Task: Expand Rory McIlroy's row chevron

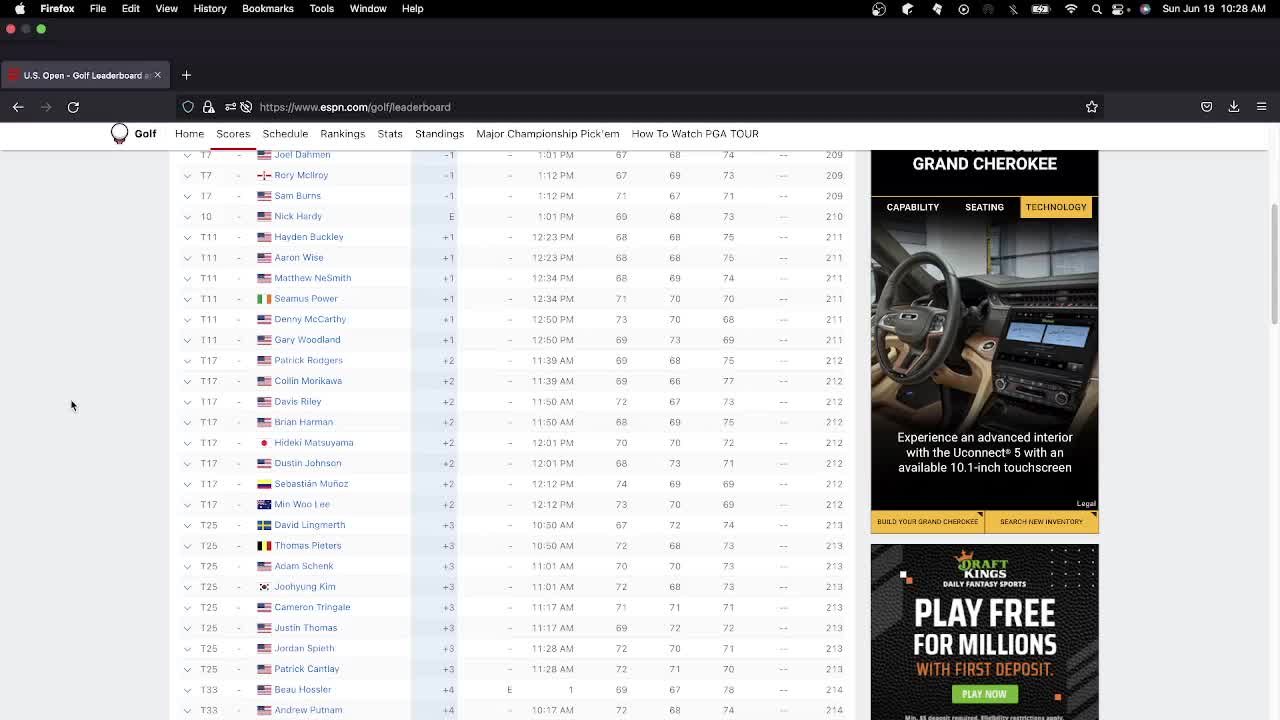Action: 187,175
